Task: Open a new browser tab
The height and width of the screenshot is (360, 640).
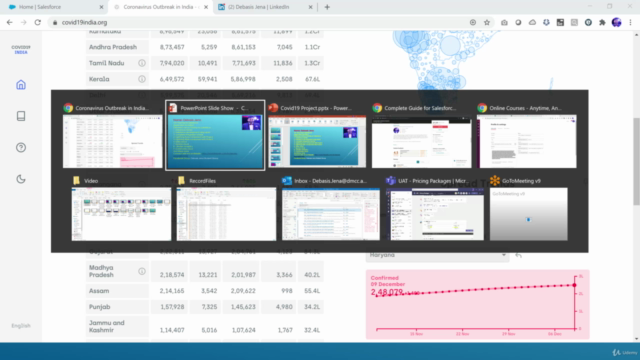Action: click(x=327, y=7)
